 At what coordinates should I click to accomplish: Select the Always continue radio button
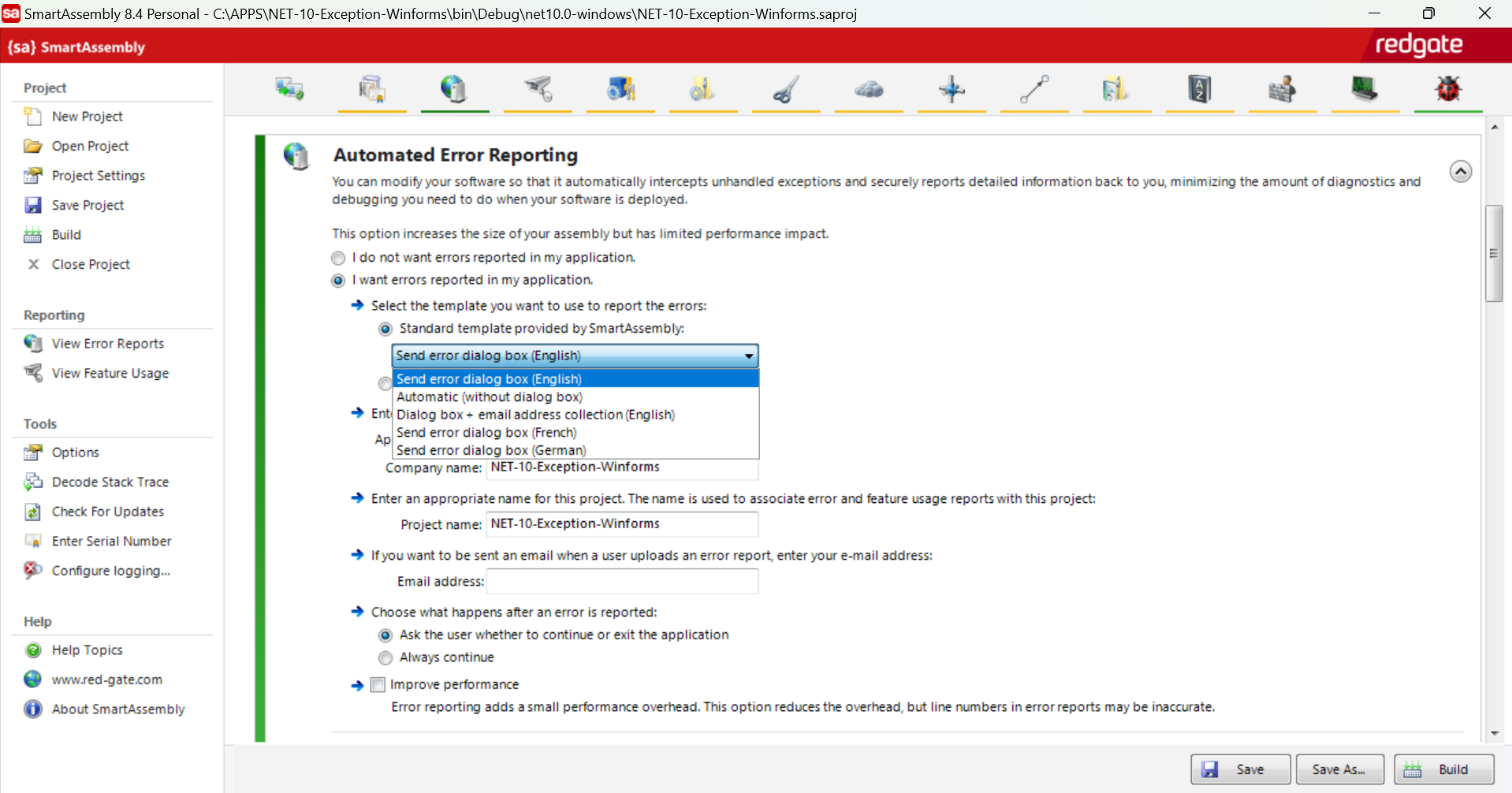[385, 657]
